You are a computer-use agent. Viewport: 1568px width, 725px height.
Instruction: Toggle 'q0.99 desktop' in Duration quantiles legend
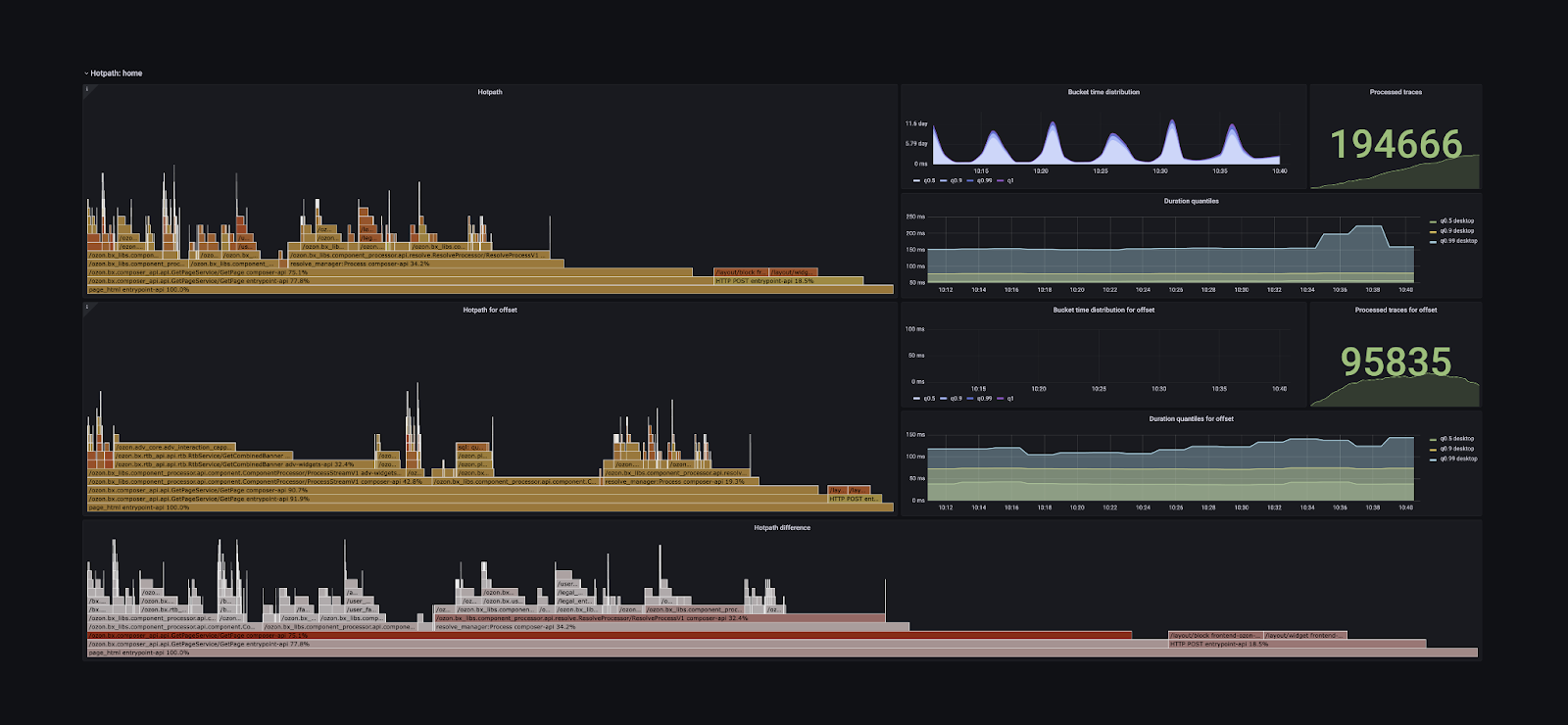(x=1453, y=241)
